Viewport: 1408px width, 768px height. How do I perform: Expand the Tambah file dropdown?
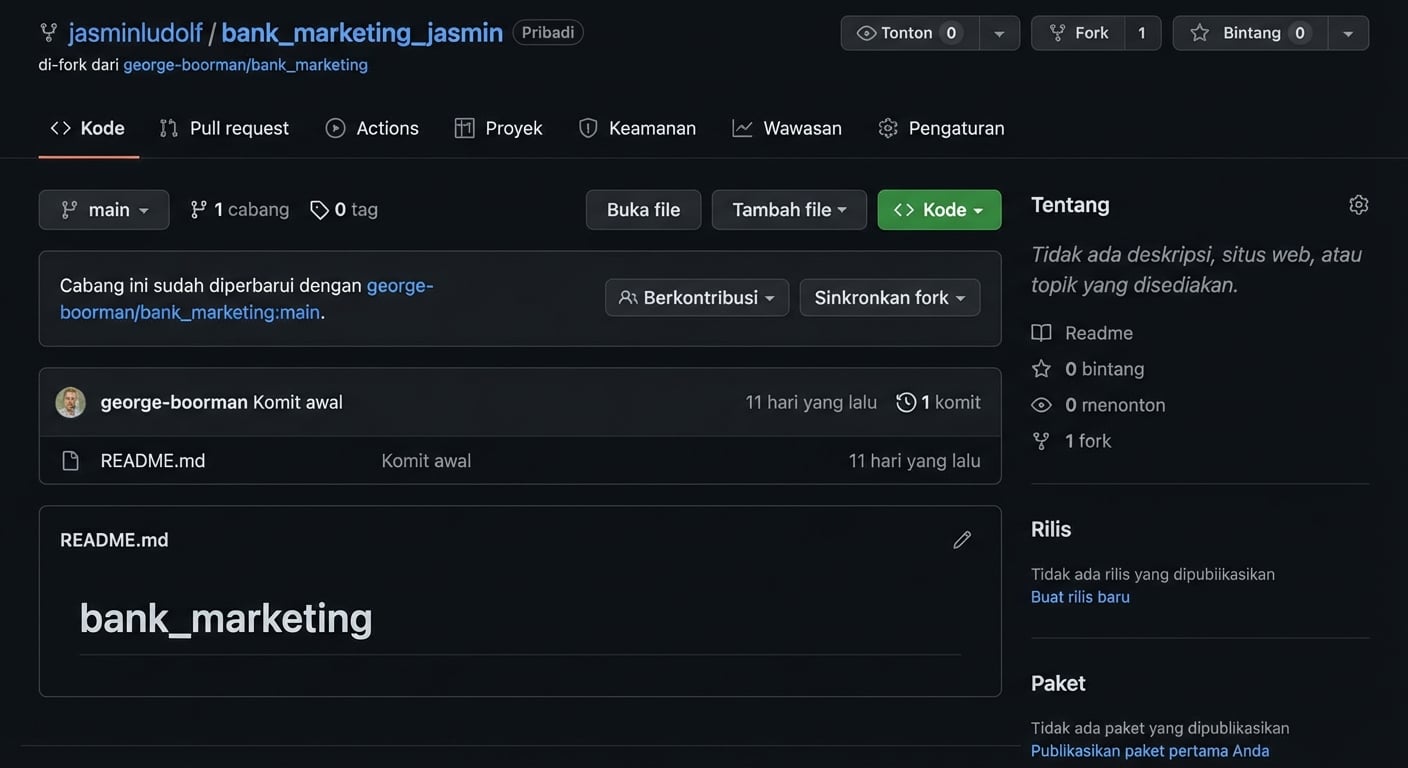click(x=789, y=210)
